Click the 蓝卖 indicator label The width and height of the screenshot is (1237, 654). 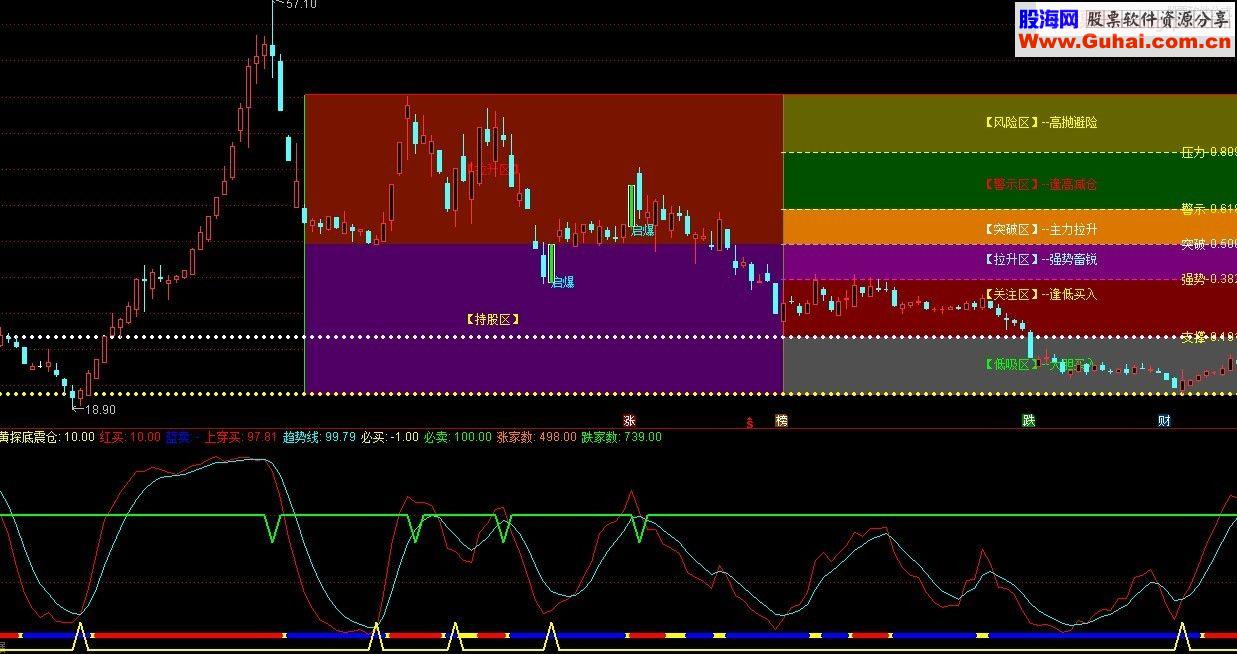click(180, 437)
